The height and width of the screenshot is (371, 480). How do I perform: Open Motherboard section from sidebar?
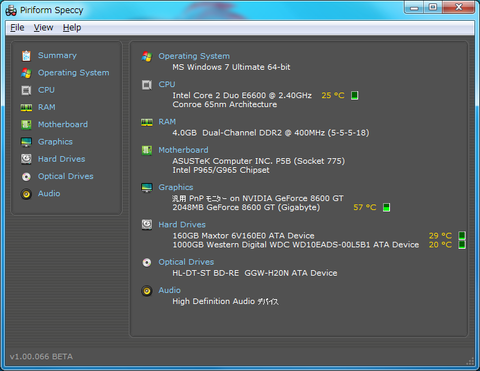pyautogui.click(x=63, y=125)
